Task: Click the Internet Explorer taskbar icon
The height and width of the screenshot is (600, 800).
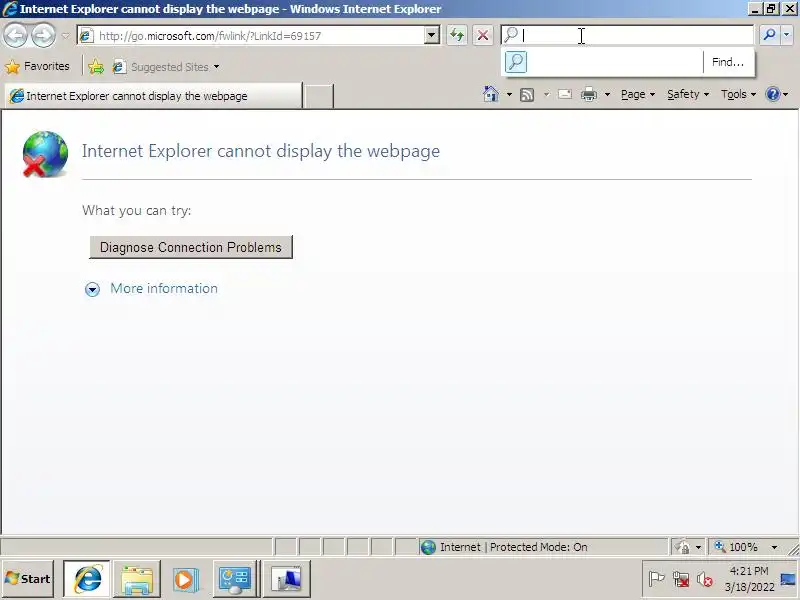Action: click(87, 579)
